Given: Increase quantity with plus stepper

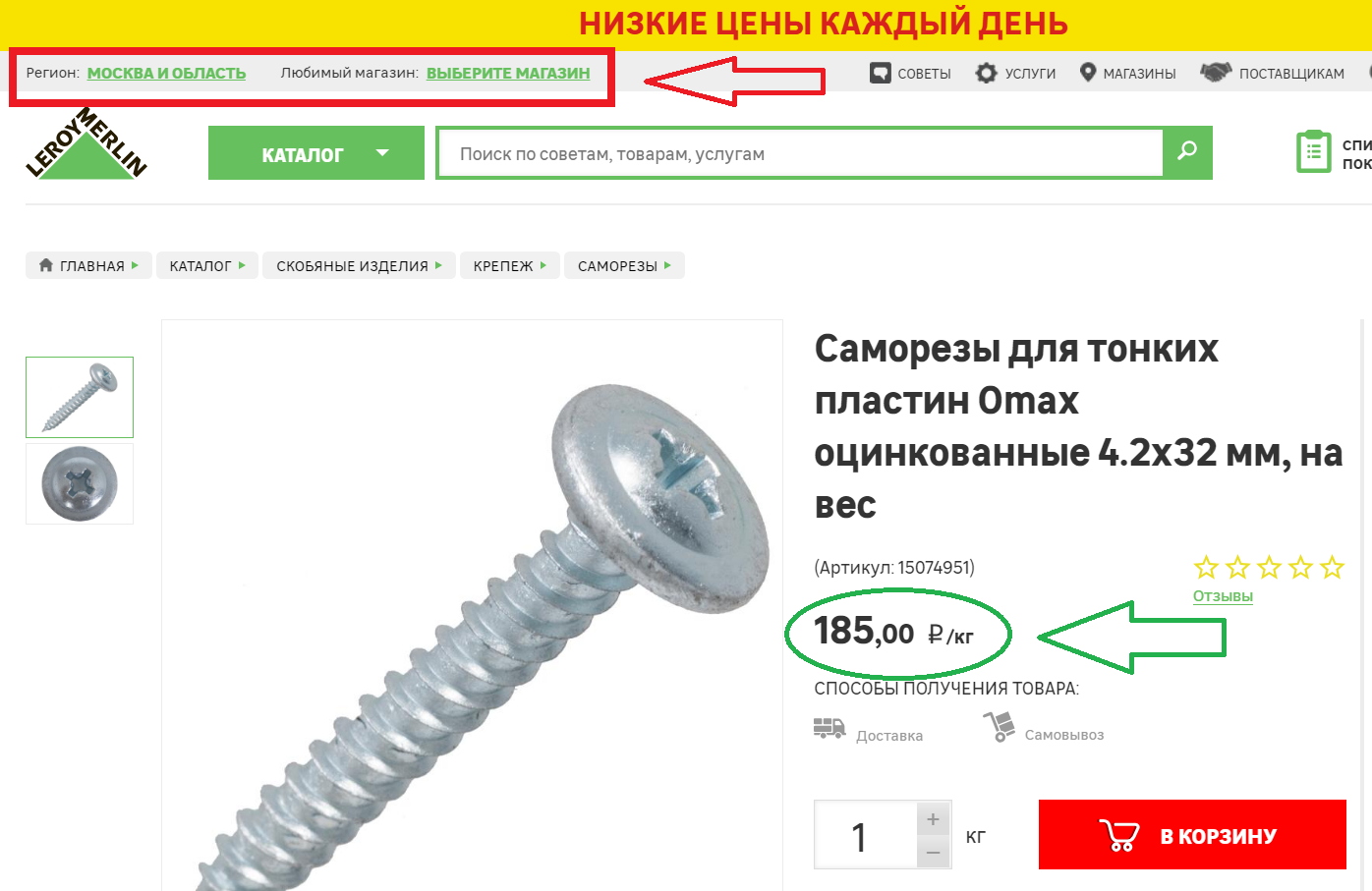Looking at the screenshot, I should 933,818.
